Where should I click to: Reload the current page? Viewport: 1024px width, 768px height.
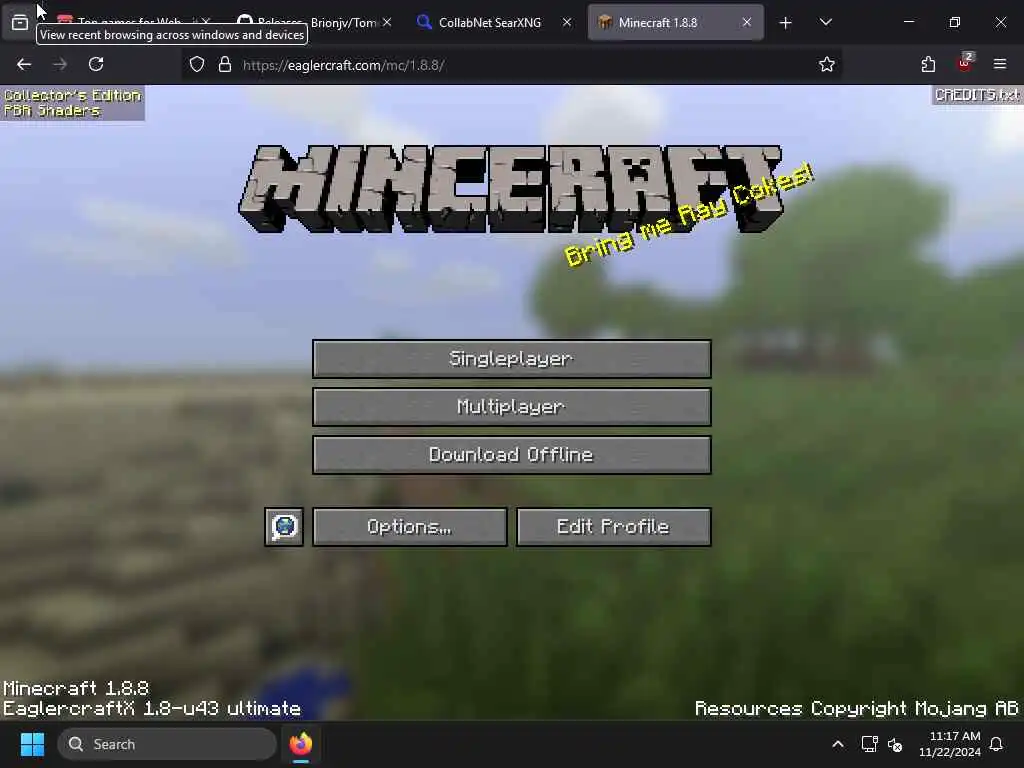(x=96, y=64)
